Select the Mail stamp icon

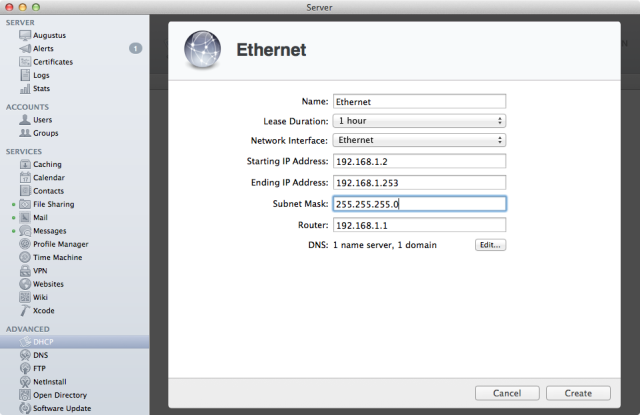click(25, 217)
